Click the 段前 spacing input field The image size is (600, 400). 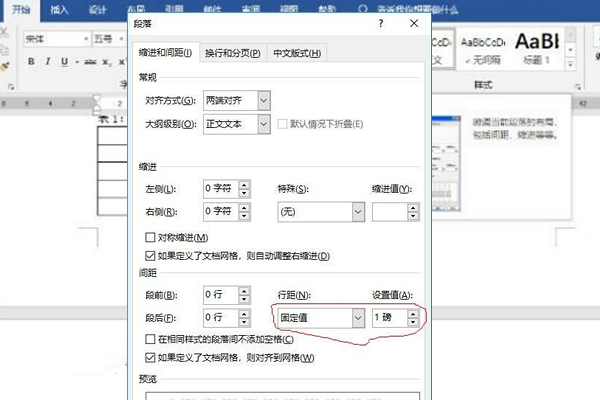point(221,295)
